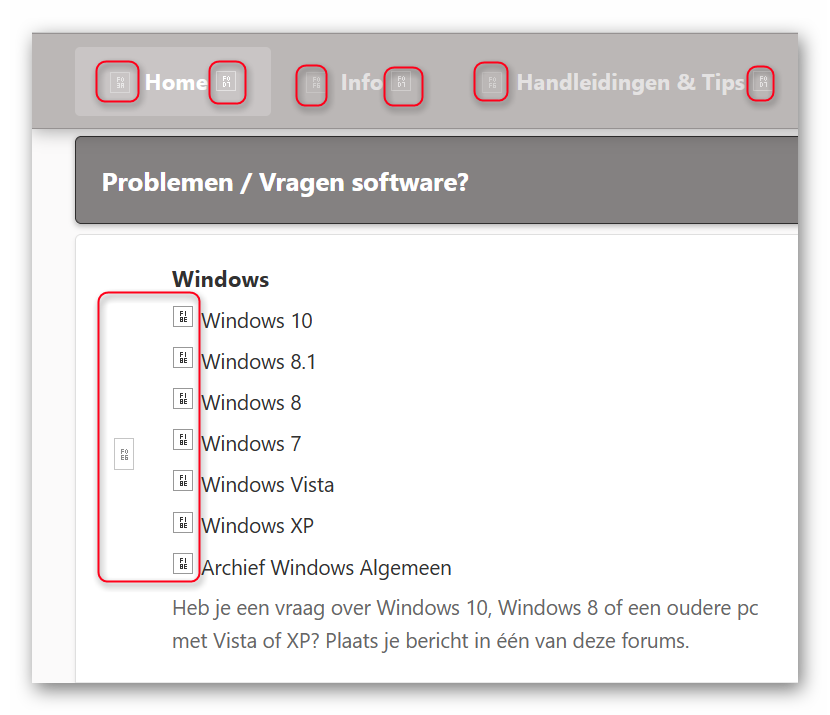Open the Archief Windows Algemeen link

click(327, 567)
